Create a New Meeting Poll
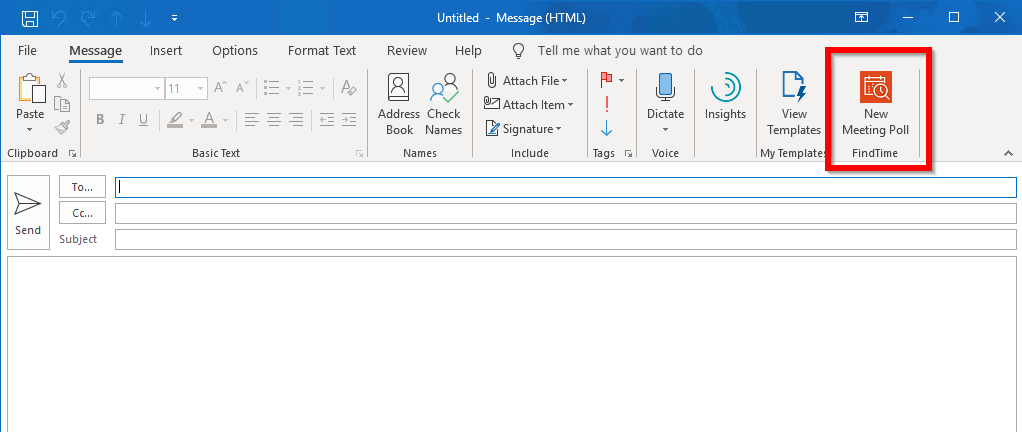 875,104
